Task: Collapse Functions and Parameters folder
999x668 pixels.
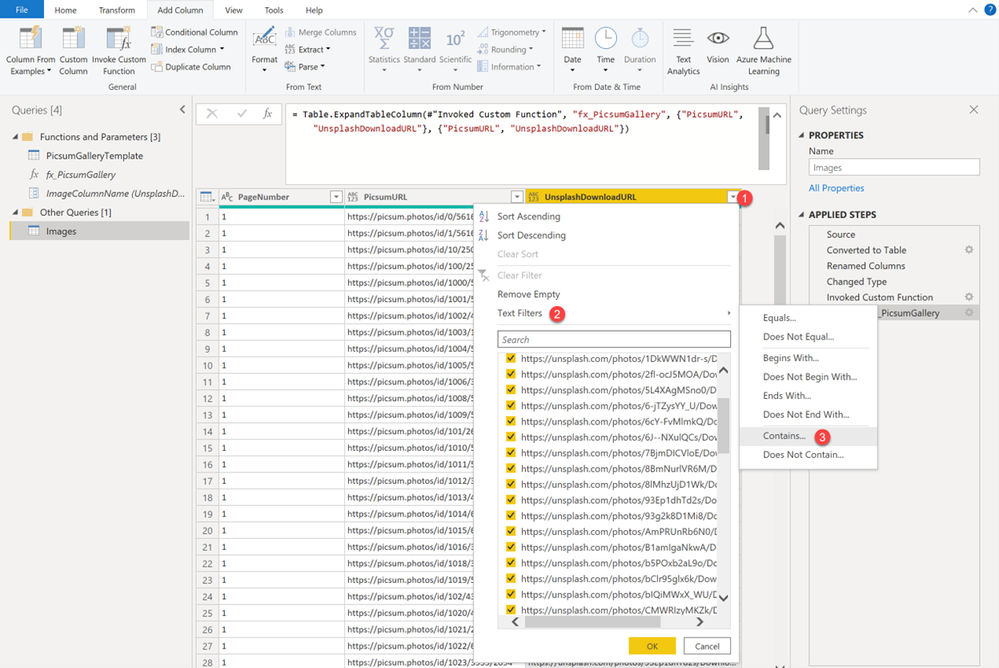Action: point(15,136)
